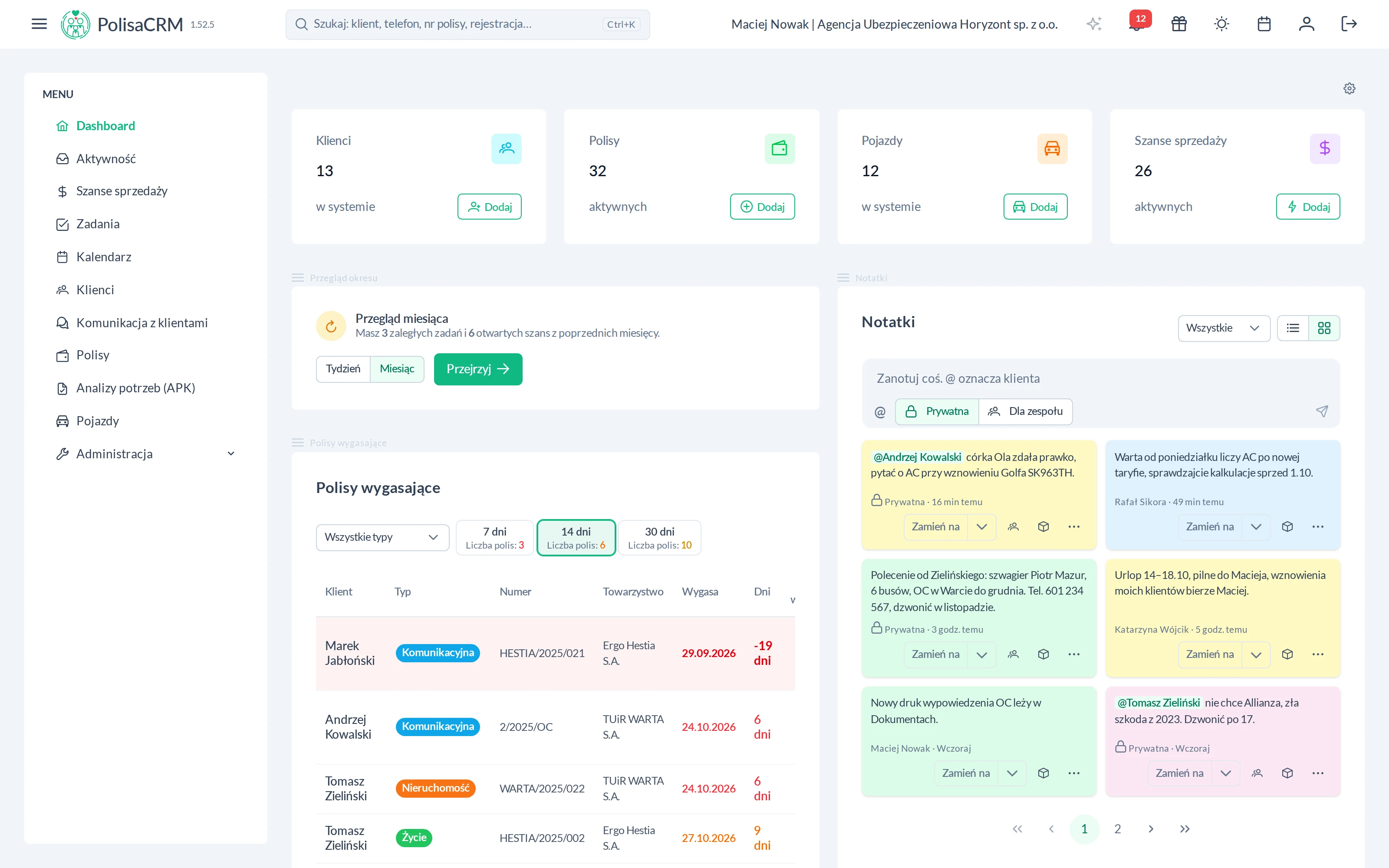Switch notes to list view

1293,328
